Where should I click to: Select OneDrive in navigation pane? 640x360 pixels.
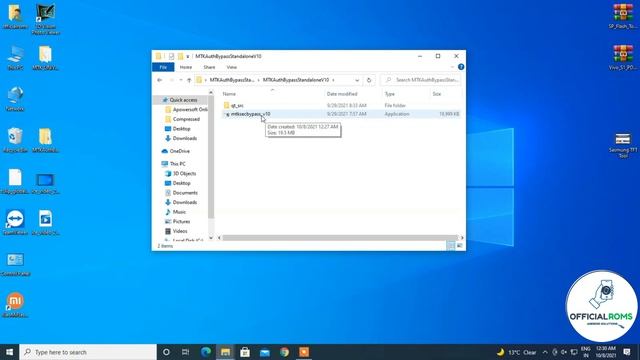(176, 151)
